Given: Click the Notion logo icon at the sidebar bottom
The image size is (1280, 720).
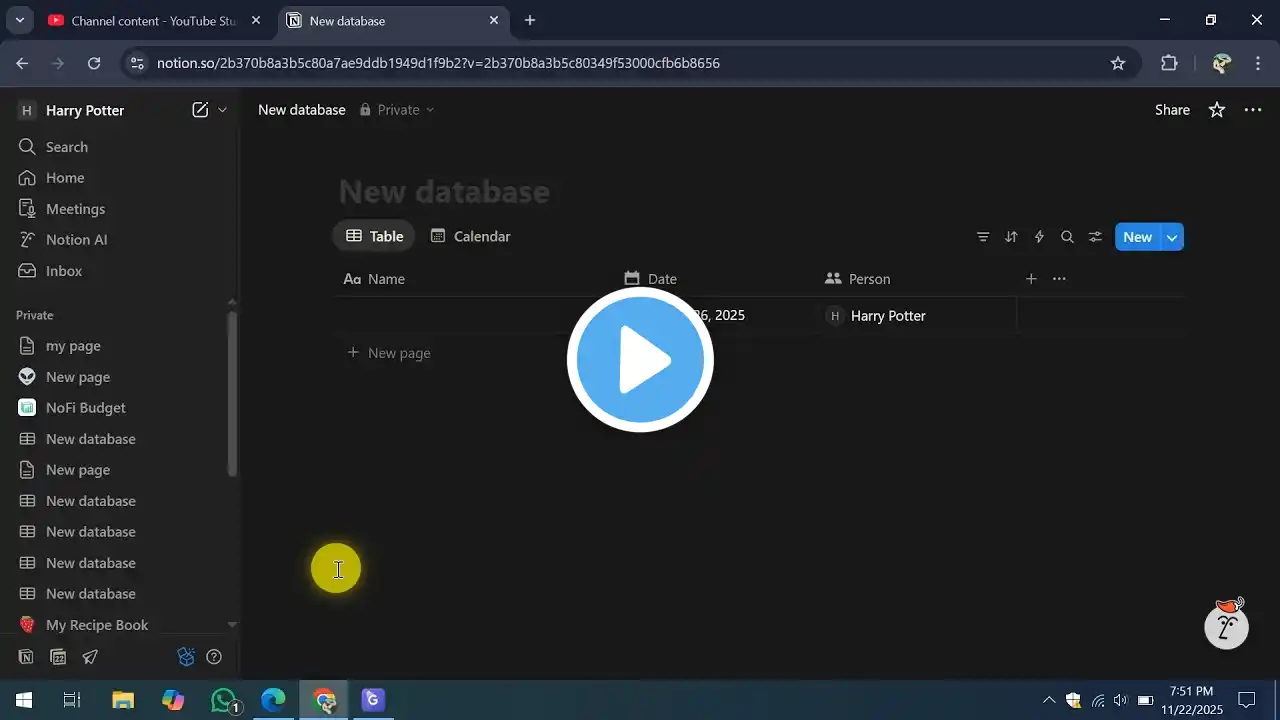Looking at the screenshot, I should coord(26,657).
